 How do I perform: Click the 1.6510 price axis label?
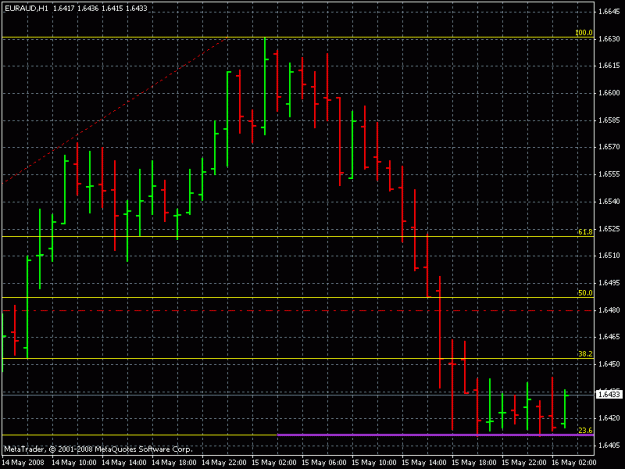(x=609, y=255)
